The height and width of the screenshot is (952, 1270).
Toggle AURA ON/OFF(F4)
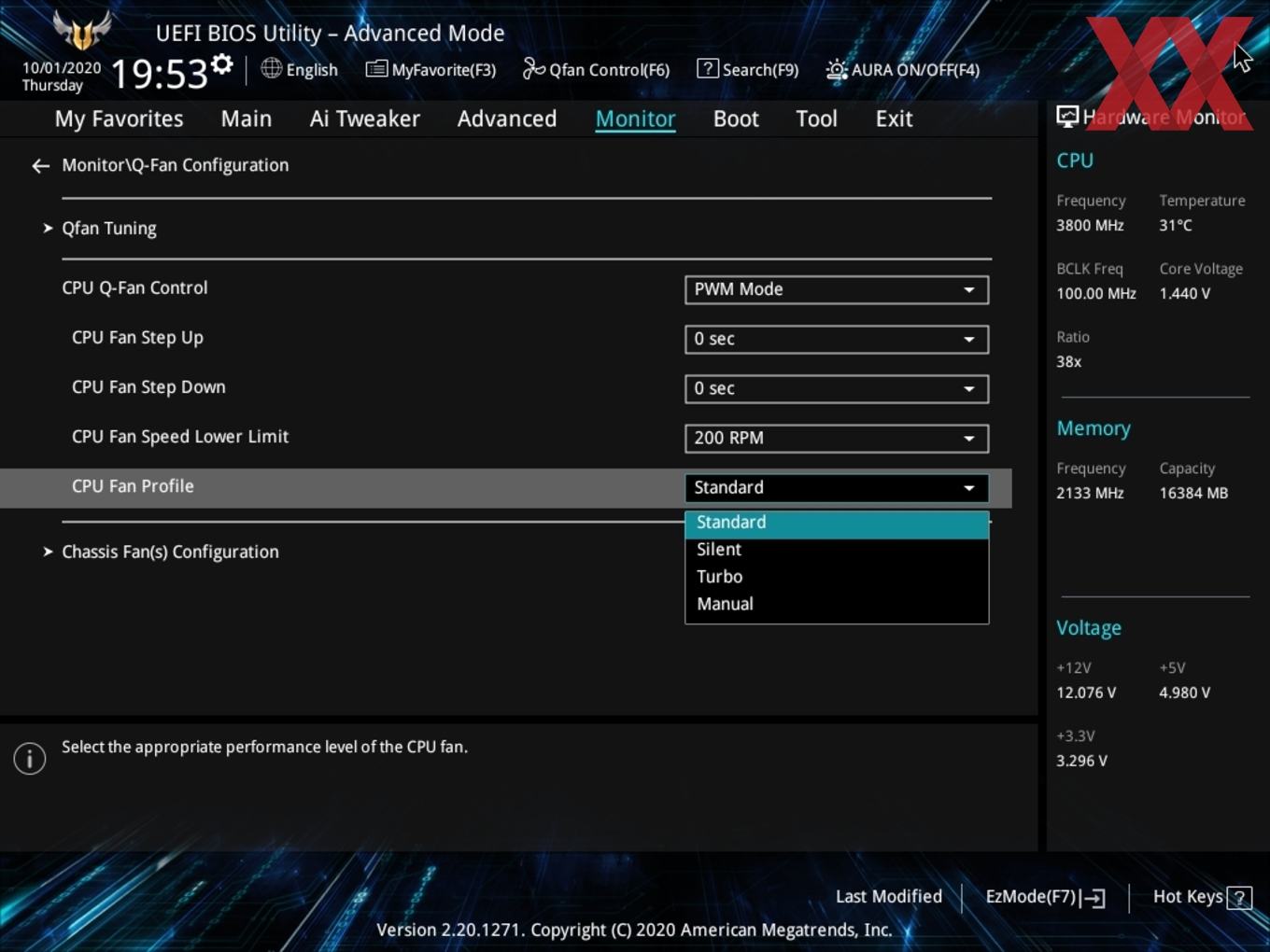903,69
